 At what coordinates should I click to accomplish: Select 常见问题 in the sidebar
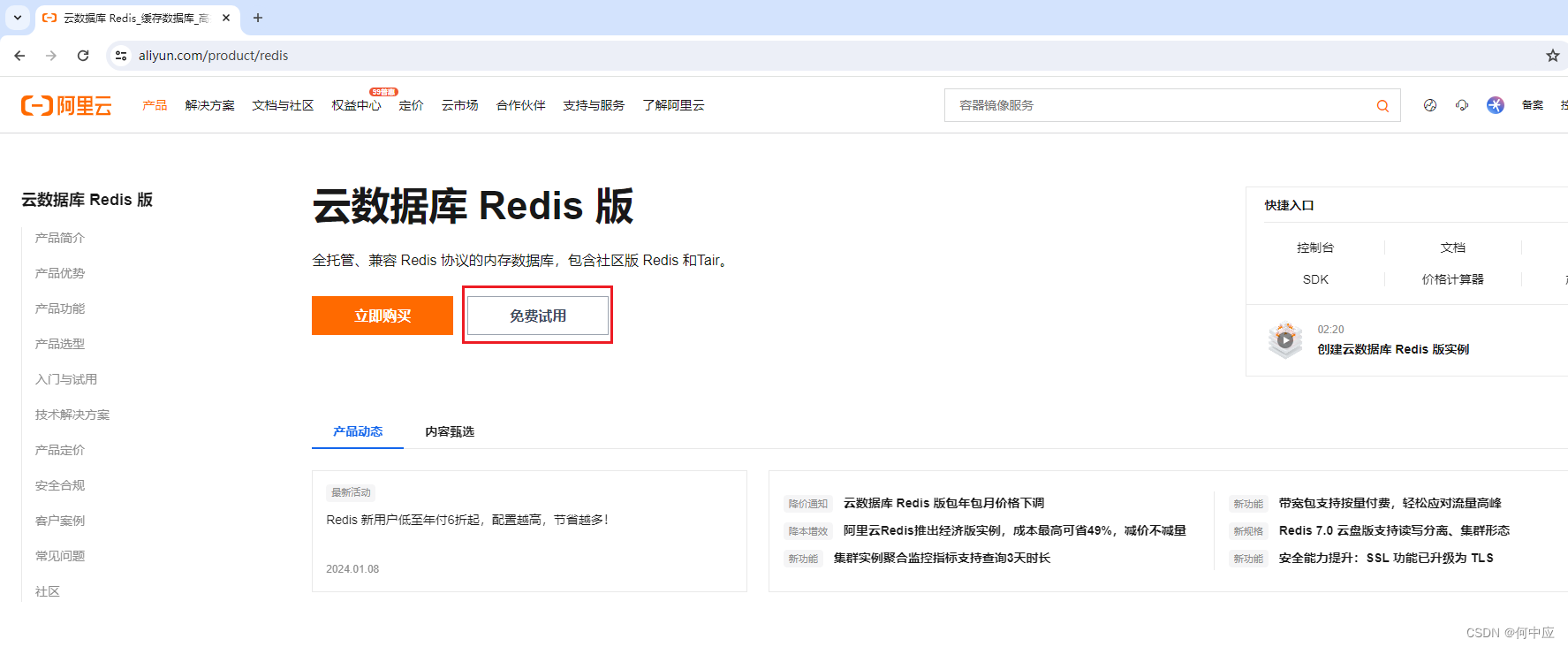click(60, 556)
